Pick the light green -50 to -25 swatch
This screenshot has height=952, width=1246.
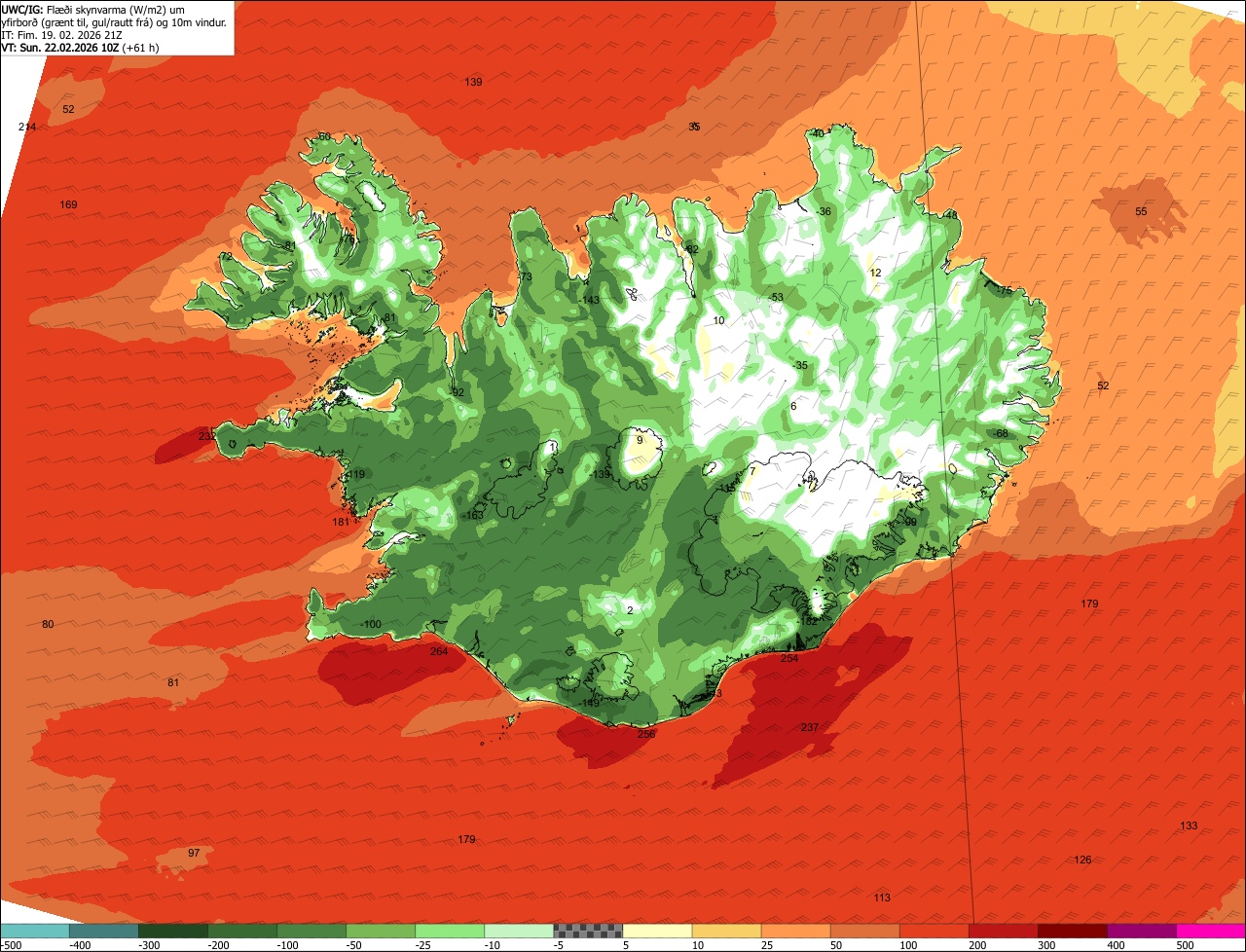(x=381, y=931)
